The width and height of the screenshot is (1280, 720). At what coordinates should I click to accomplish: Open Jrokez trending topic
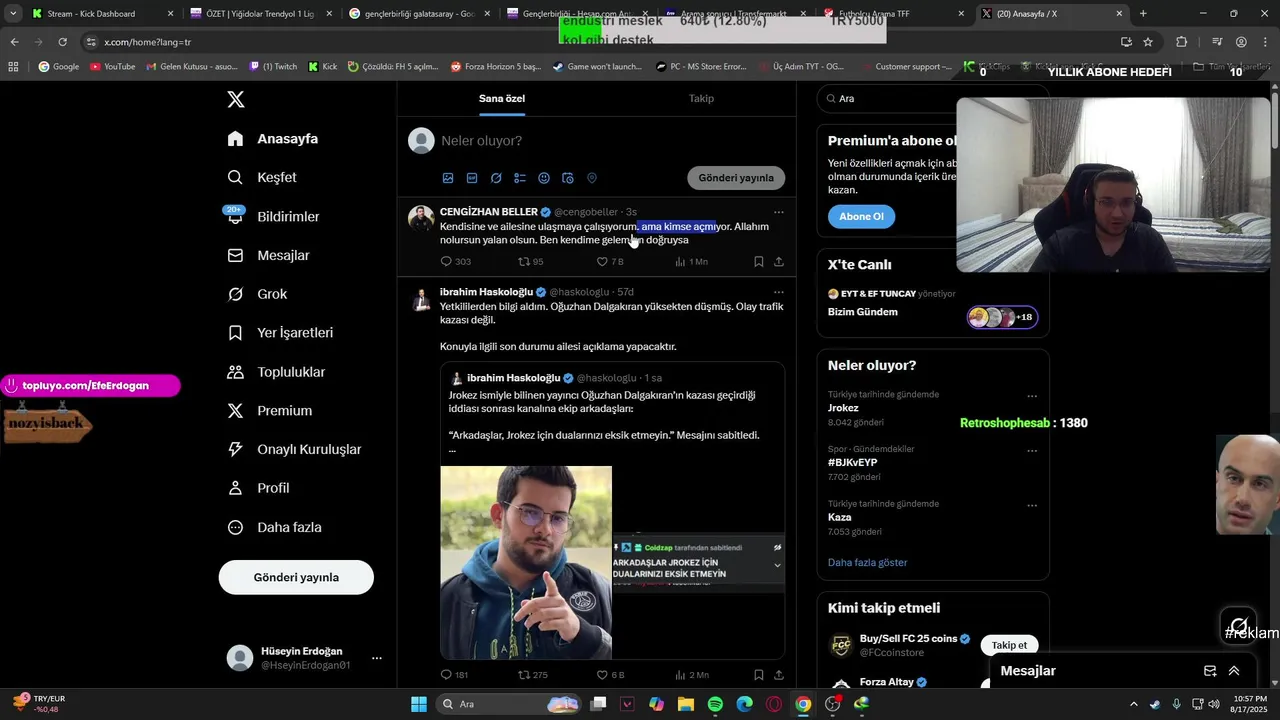coord(843,408)
